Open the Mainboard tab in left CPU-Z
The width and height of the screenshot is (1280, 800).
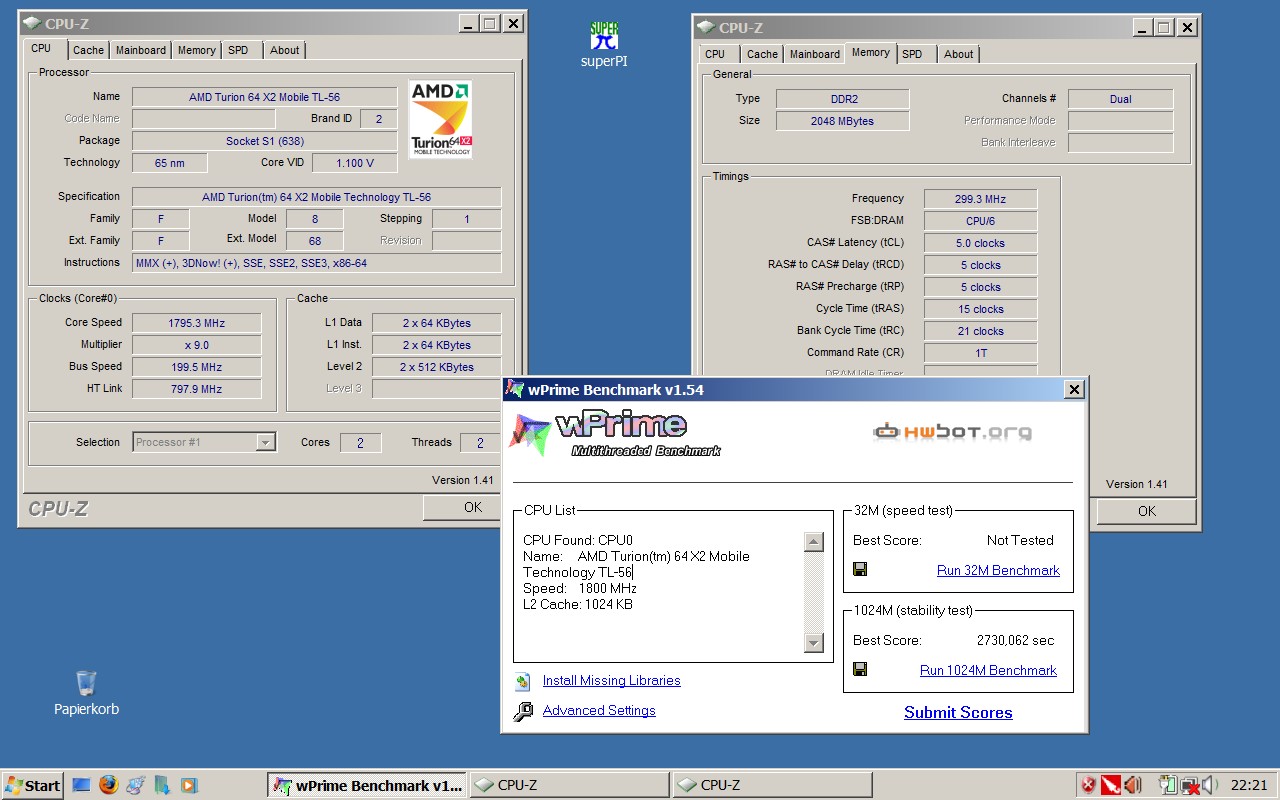(141, 50)
